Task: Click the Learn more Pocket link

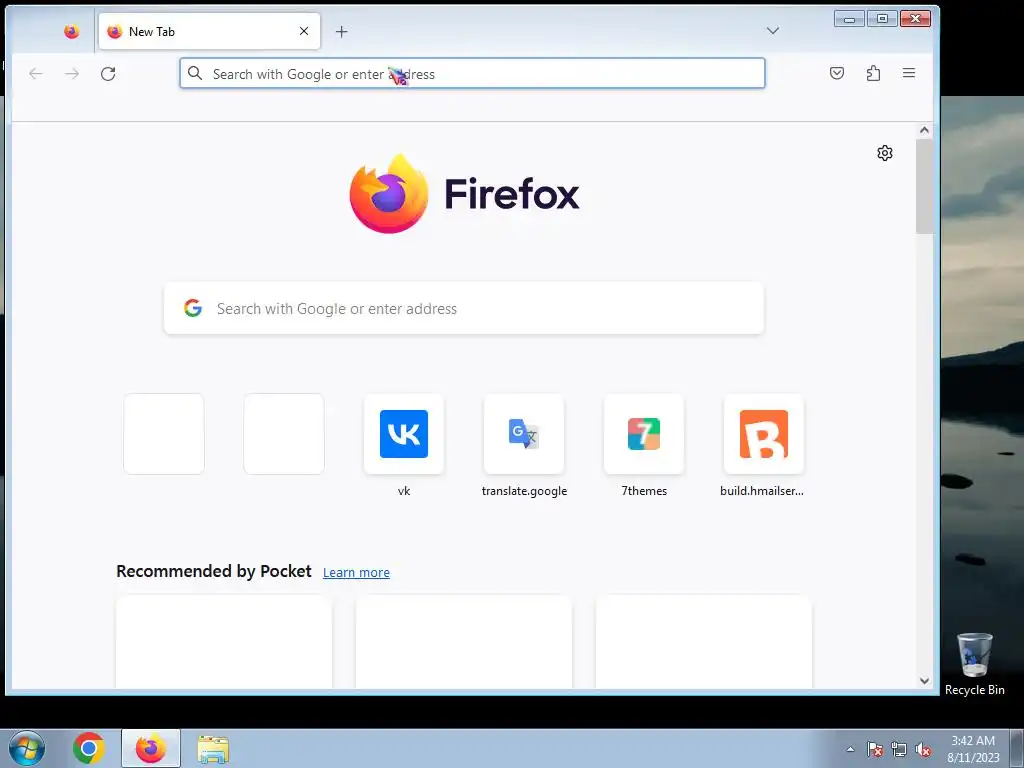Action: [x=356, y=573]
